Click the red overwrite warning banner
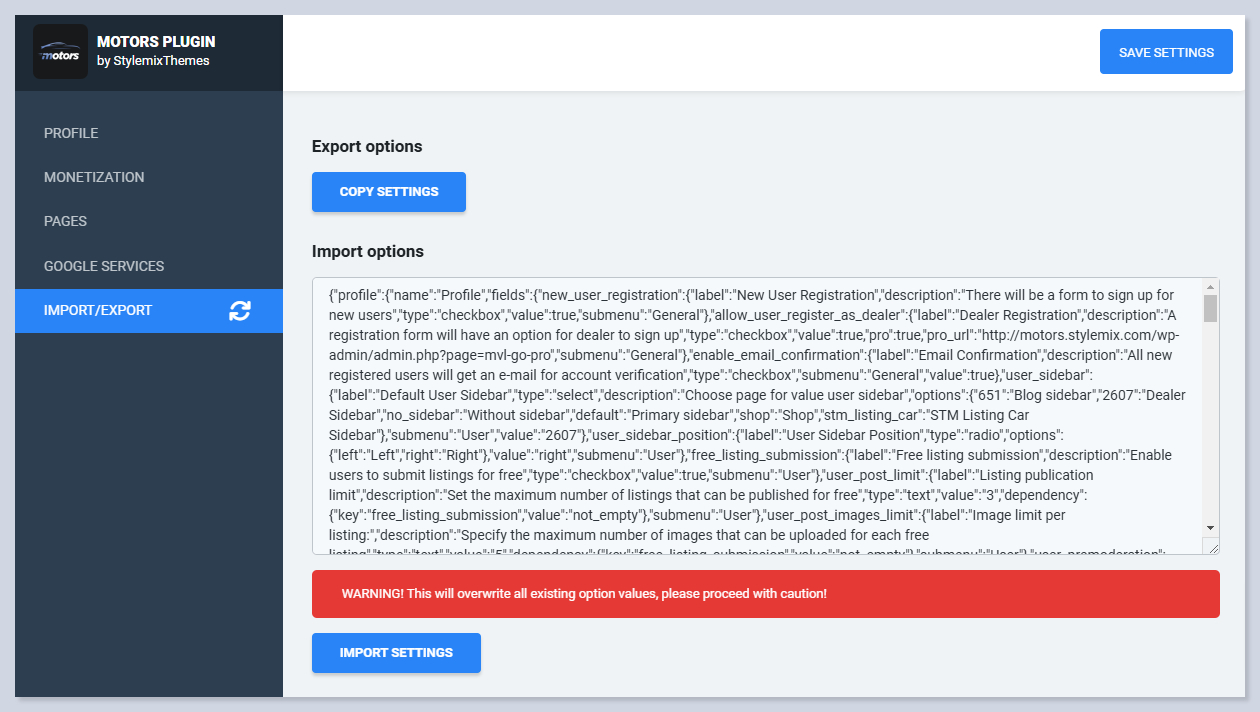1260x712 pixels. point(765,594)
